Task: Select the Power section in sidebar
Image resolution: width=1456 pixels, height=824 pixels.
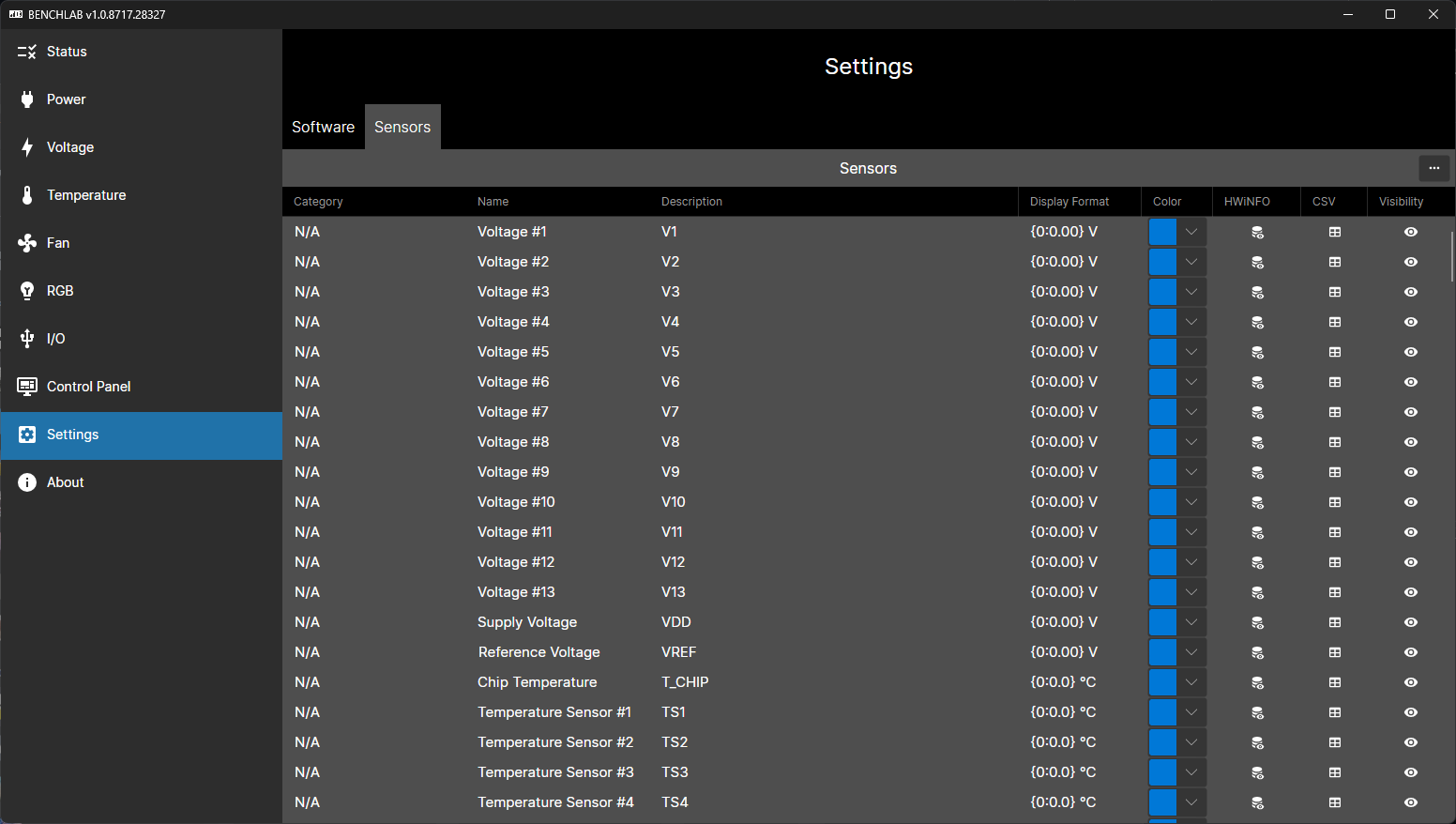Action: pyautogui.click(x=66, y=99)
